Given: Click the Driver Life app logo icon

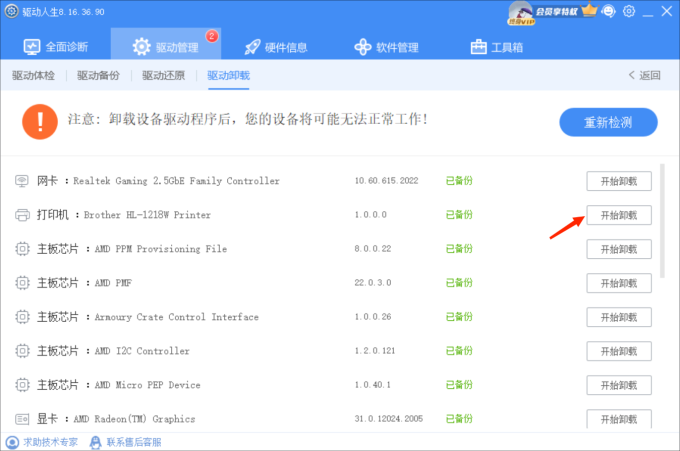Looking at the screenshot, I should 12,11.
